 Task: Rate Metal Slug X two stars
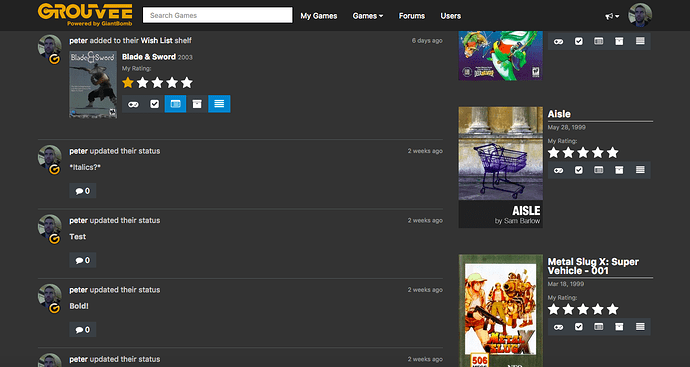click(568, 309)
